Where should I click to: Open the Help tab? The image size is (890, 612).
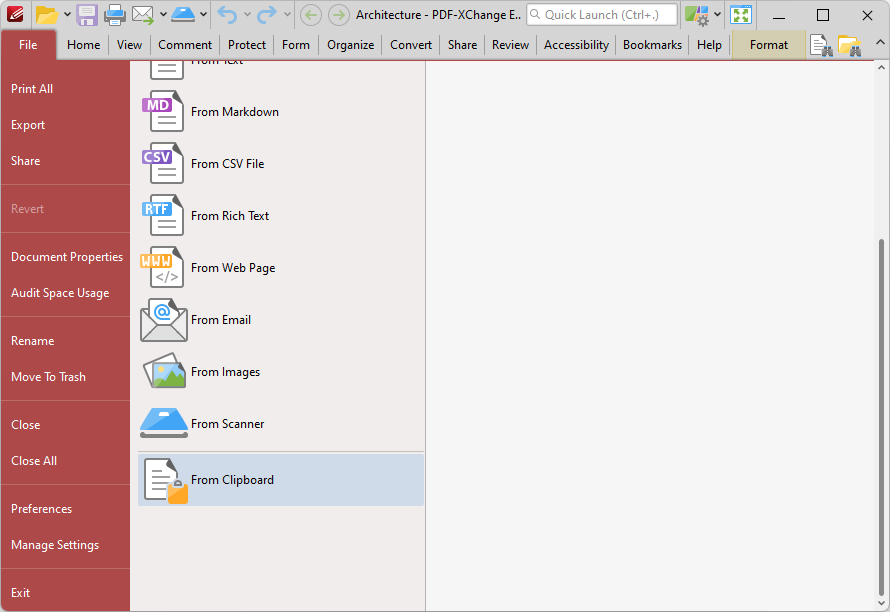[x=709, y=45]
